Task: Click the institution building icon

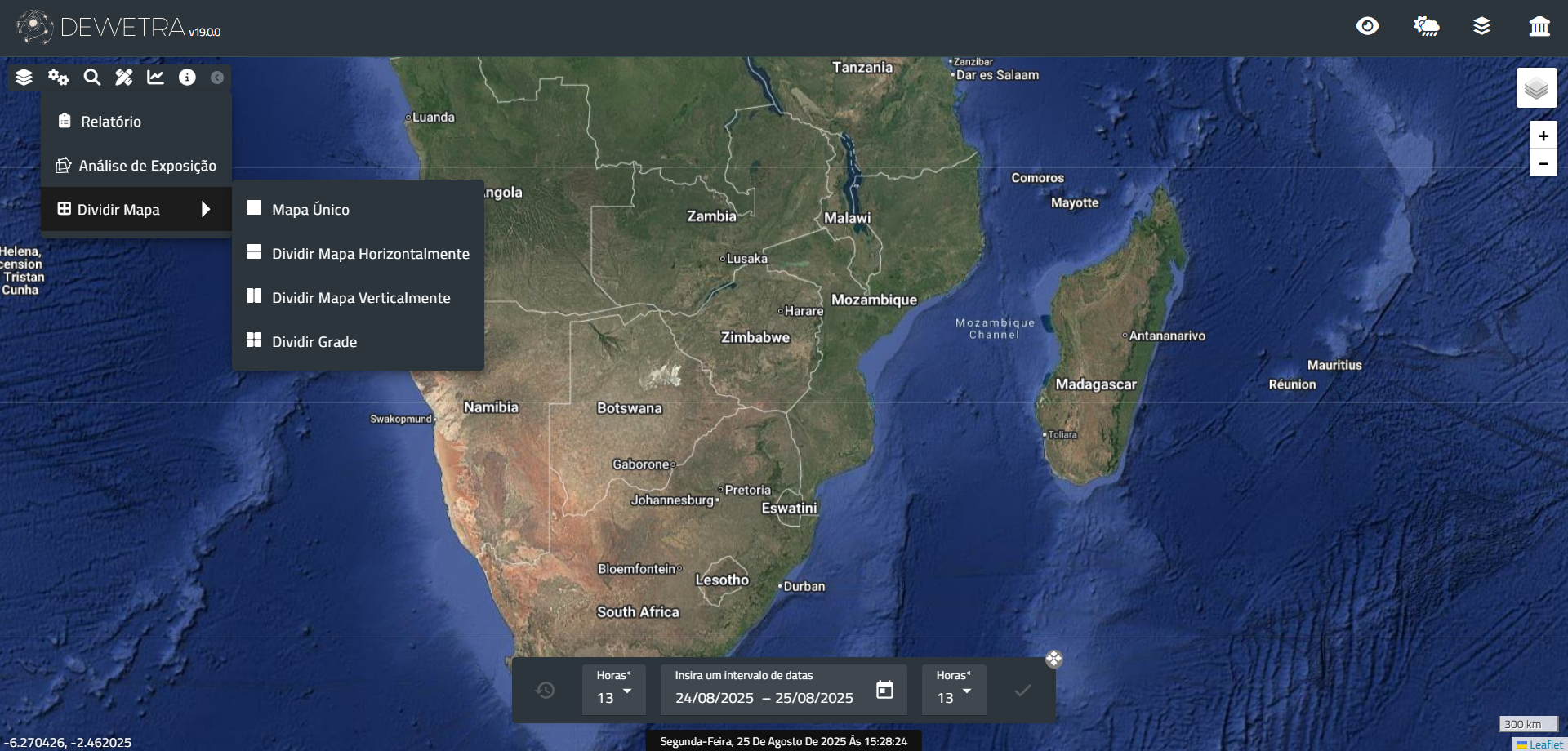Action: [1539, 26]
